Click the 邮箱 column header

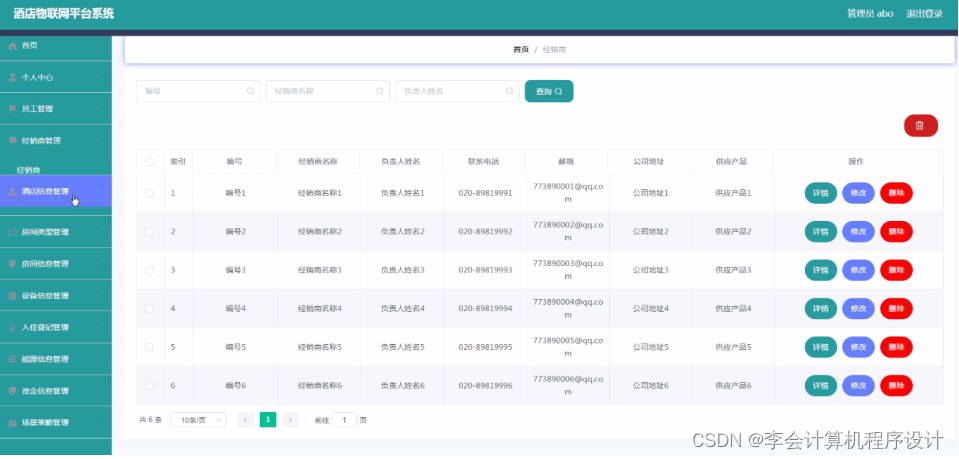(x=566, y=162)
